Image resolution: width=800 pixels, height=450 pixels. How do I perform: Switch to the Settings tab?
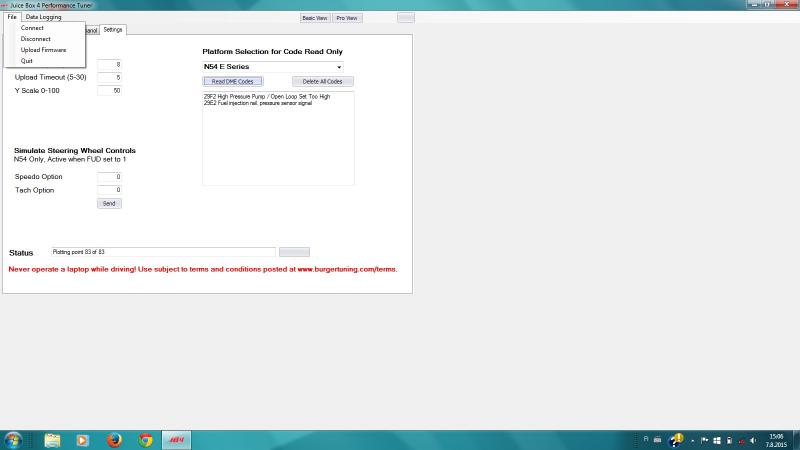(x=113, y=30)
